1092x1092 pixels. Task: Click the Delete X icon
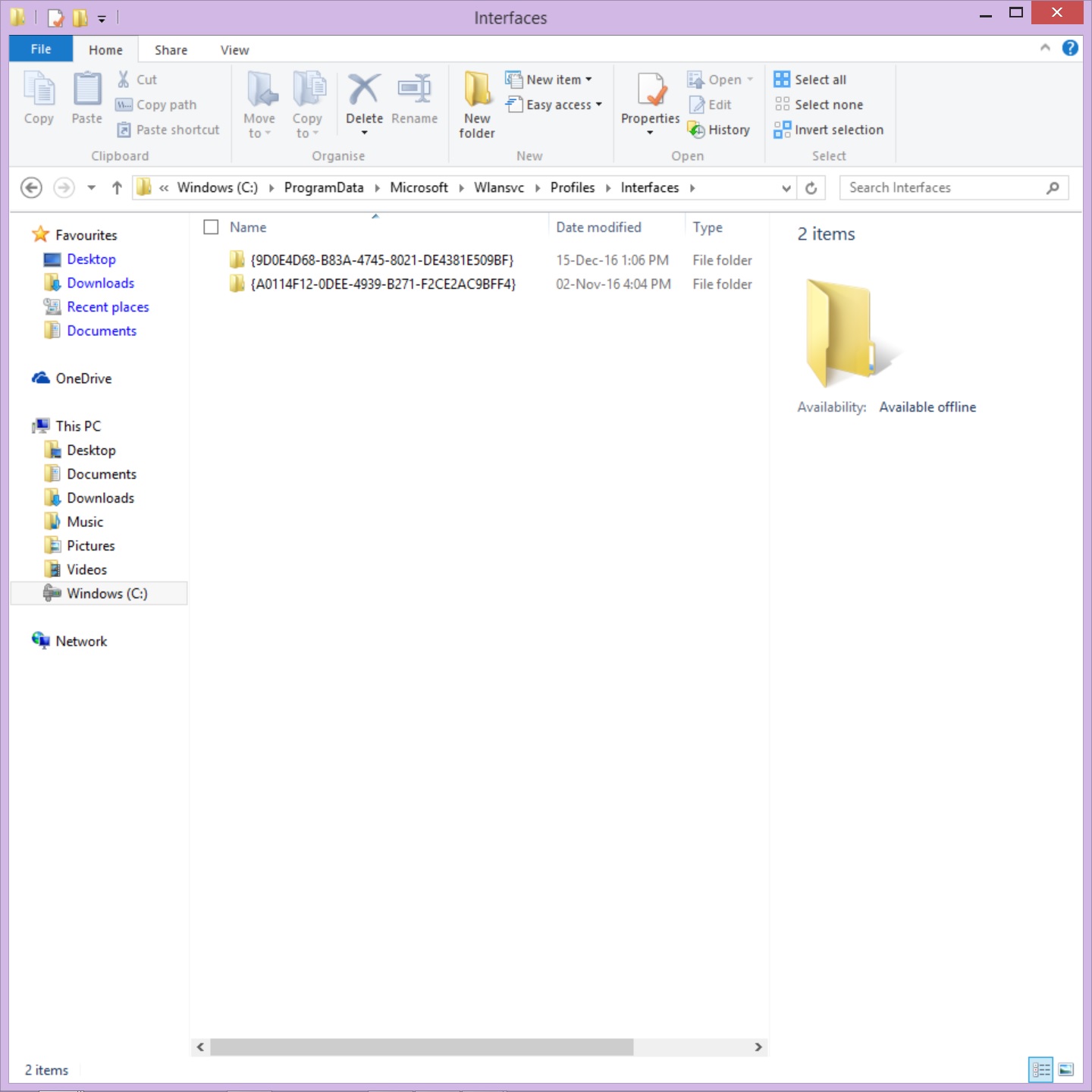point(364,89)
